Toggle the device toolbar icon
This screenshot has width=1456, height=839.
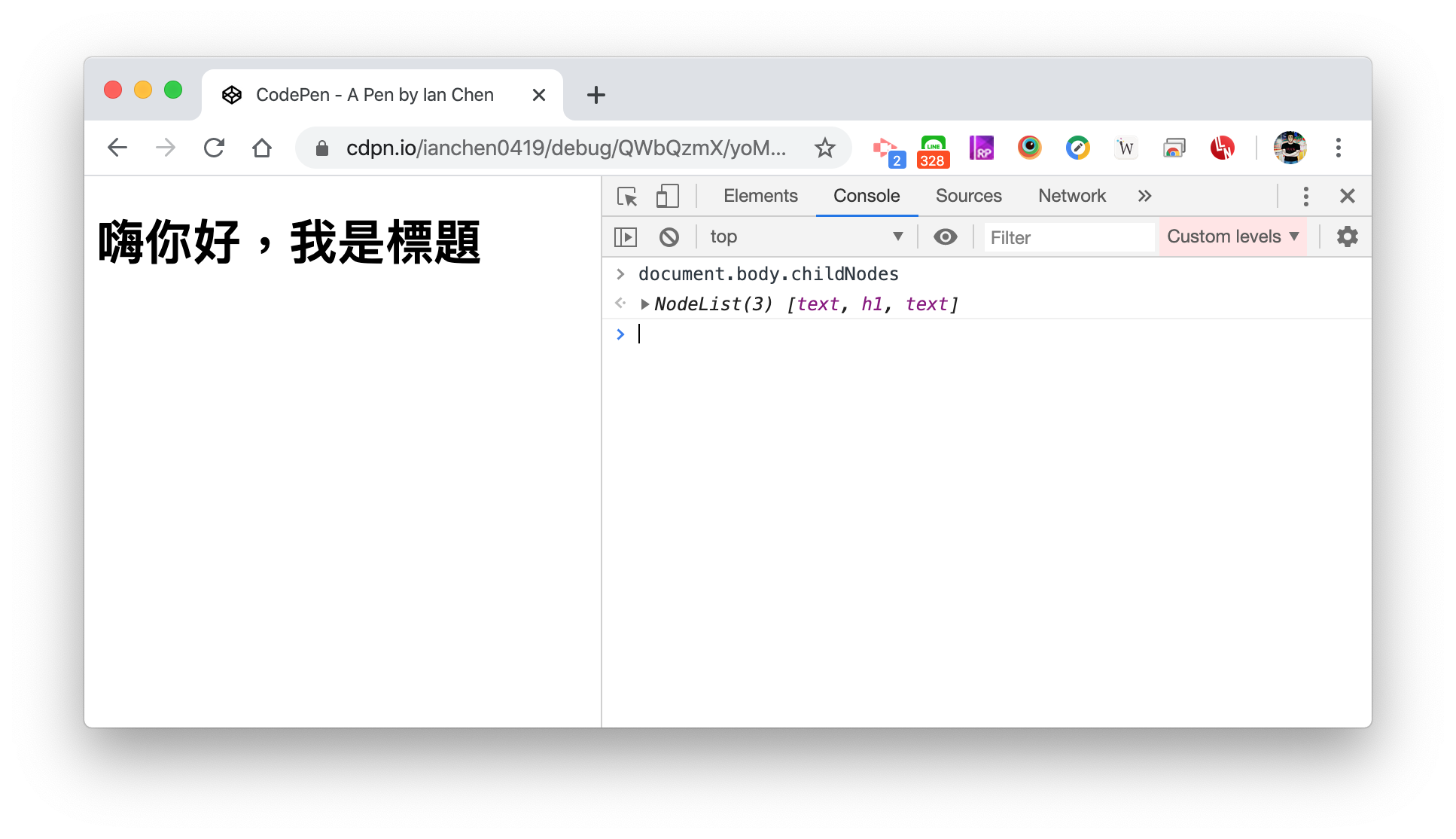(667, 197)
